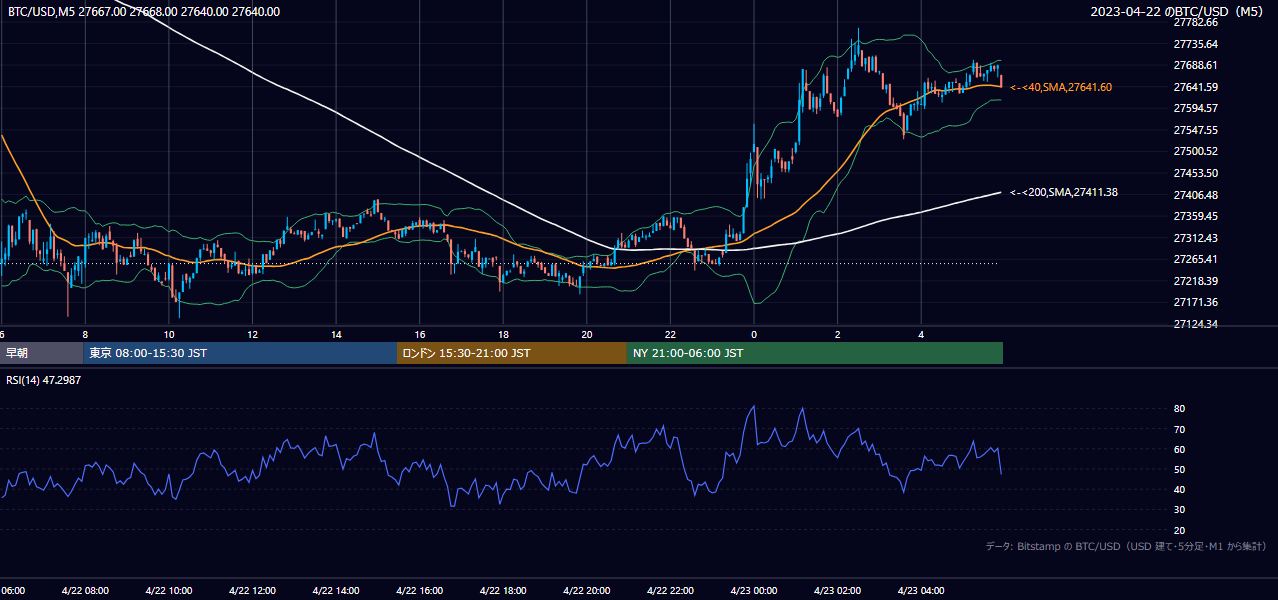
Task: Click hour label 18 under price chart
Action: coord(503,335)
